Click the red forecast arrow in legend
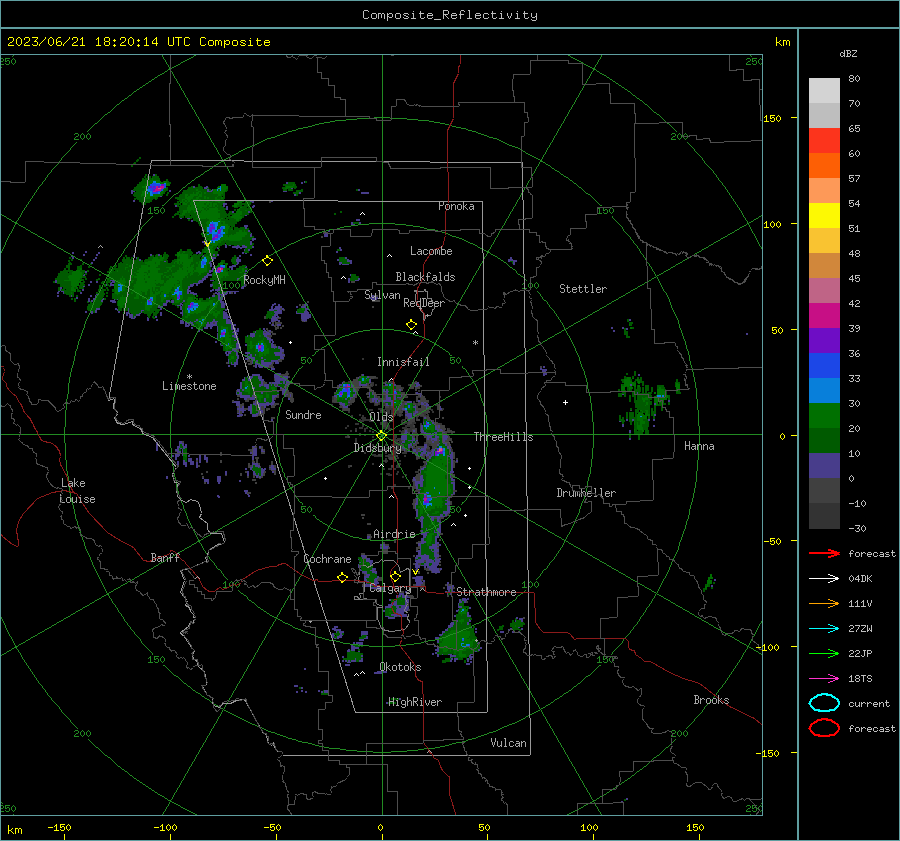 coord(824,553)
